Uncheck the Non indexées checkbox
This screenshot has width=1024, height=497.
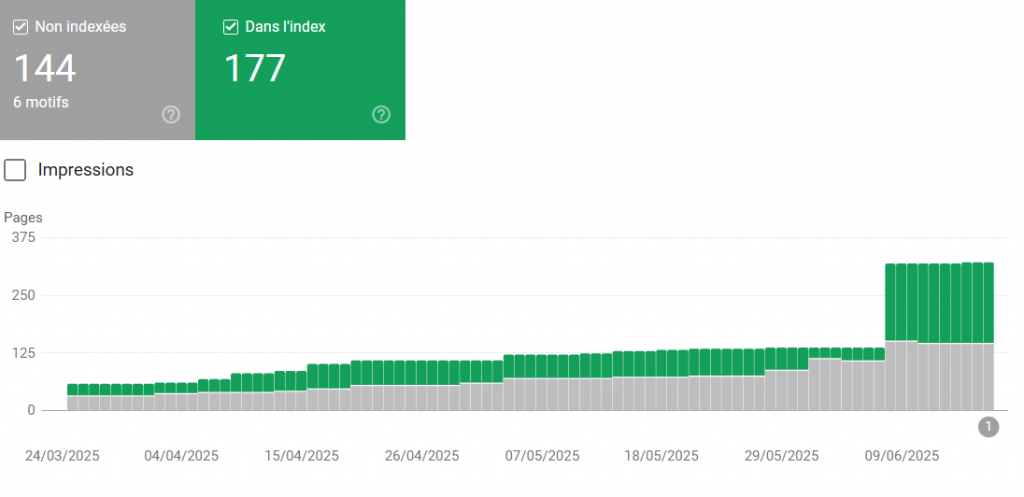pos(20,27)
